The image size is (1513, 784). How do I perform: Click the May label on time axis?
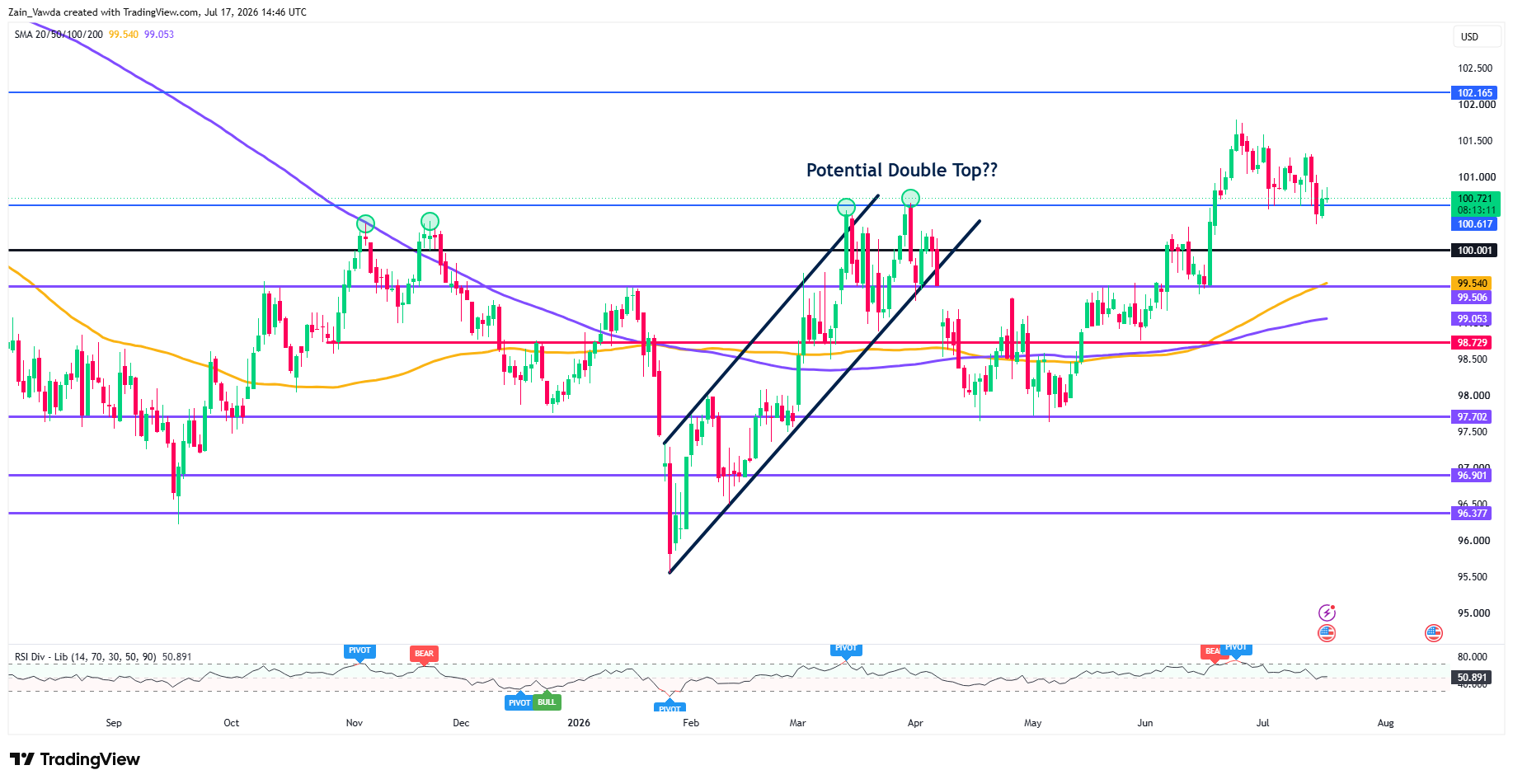pyautogui.click(x=1033, y=723)
